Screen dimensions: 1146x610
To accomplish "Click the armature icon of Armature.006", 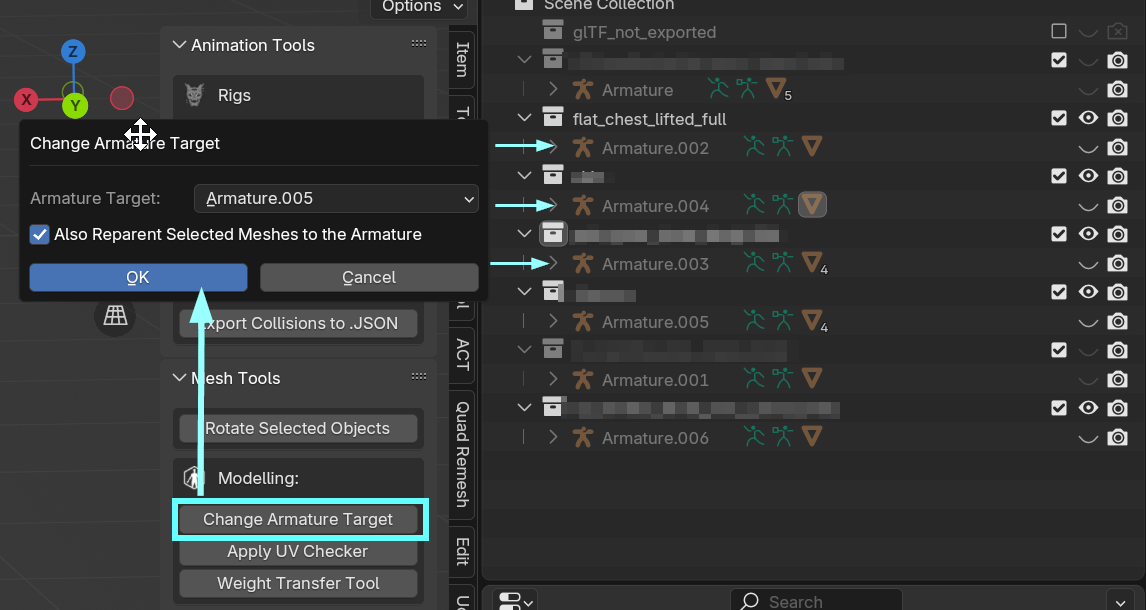I will (x=583, y=438).
